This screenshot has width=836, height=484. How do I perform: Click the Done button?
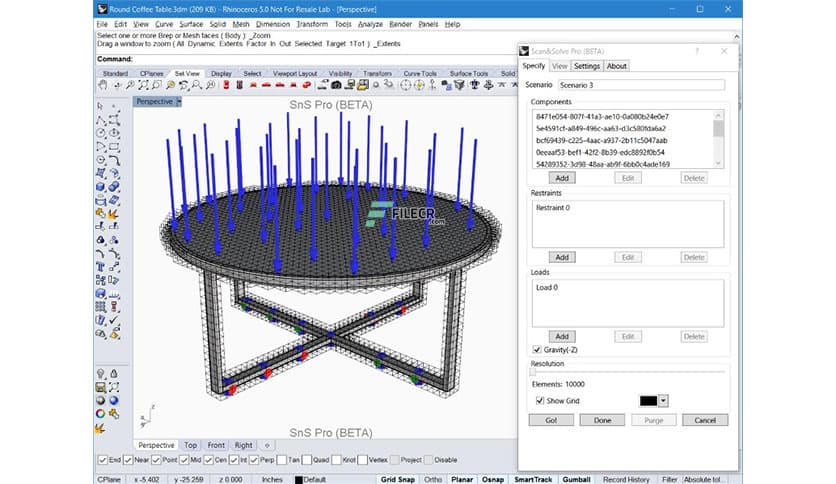tap(602, 420)
